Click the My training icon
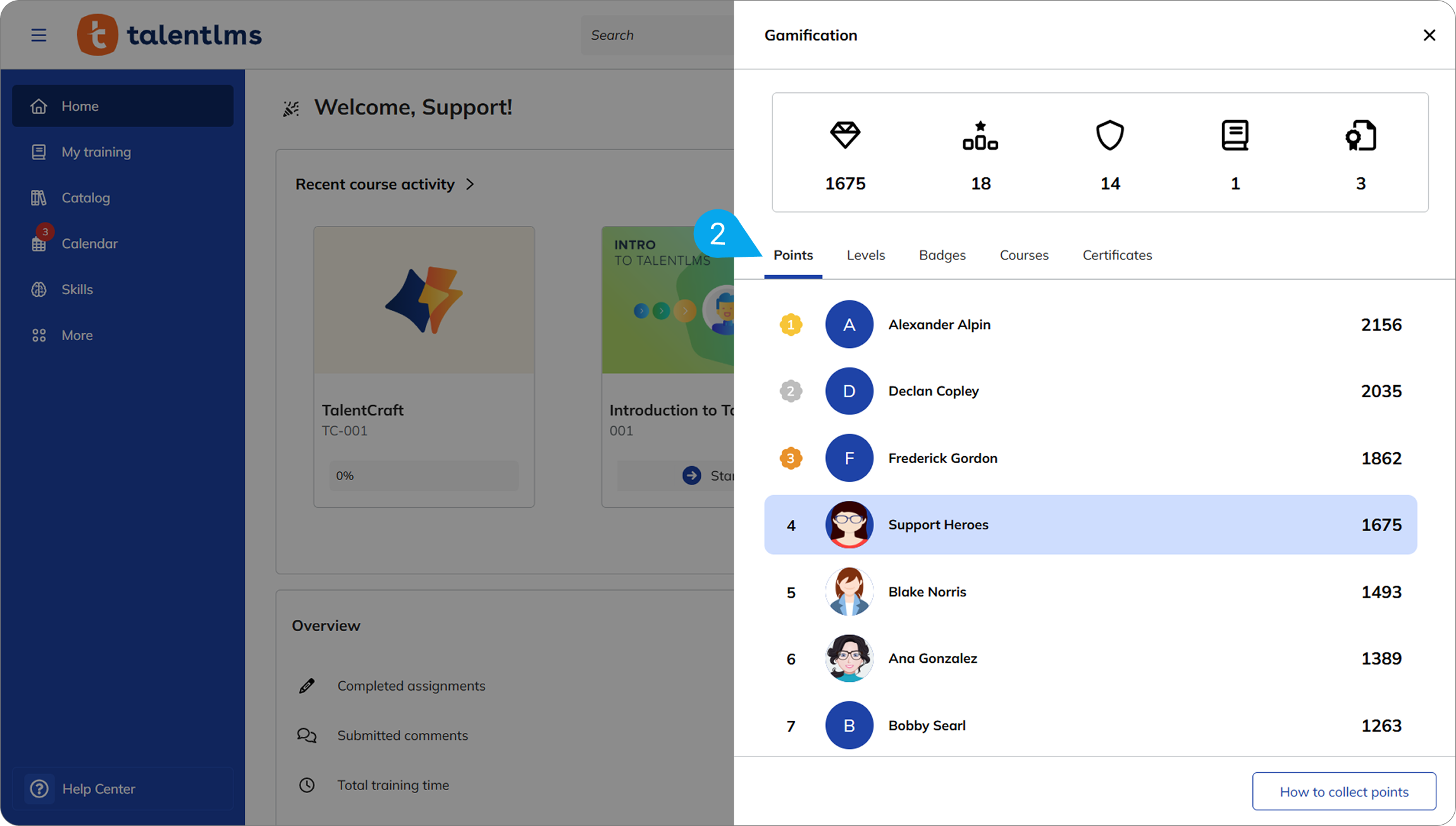The image size is (1456, 826). point(39,152)
